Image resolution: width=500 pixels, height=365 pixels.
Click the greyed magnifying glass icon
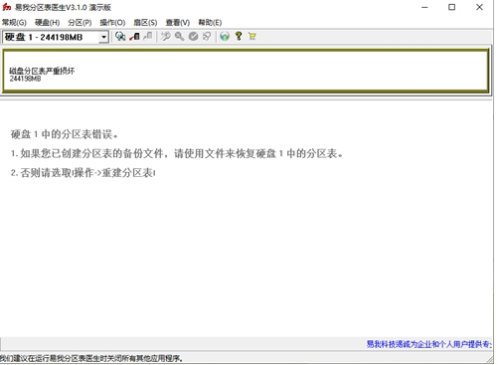coord(179,36)
